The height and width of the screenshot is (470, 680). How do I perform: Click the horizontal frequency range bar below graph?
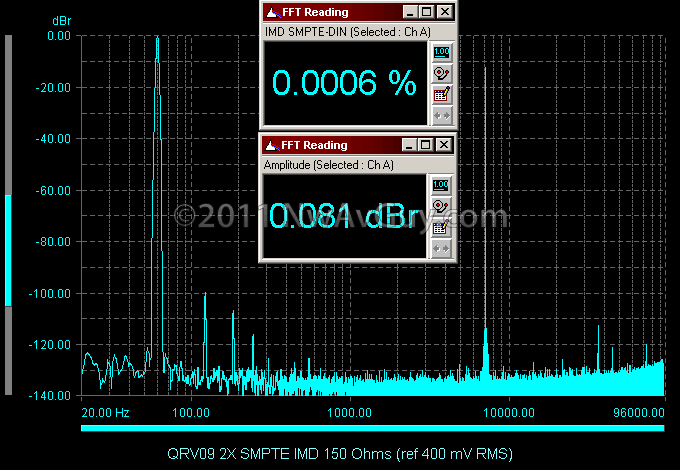pyautogui.click(x=373, y=428)
